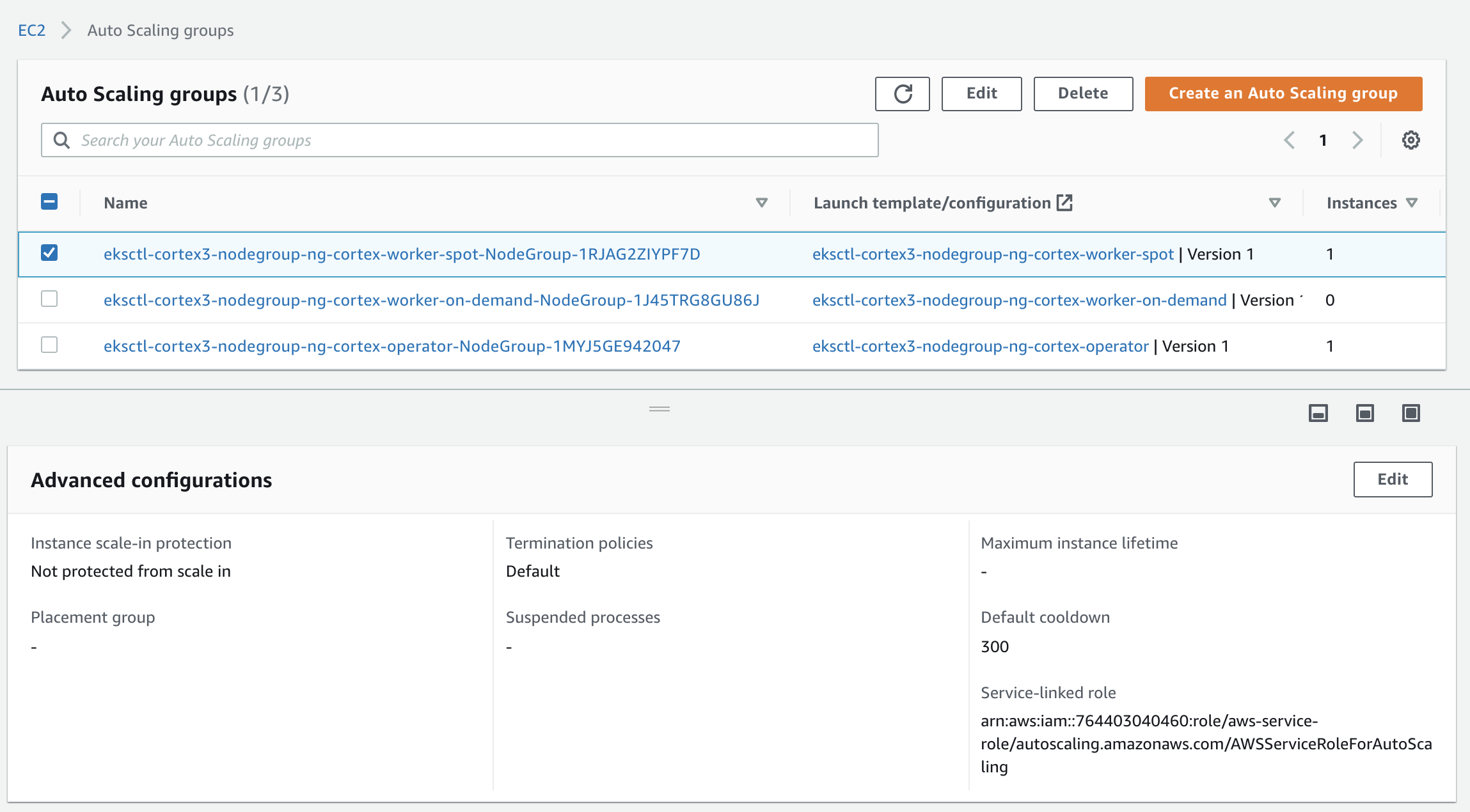Click the Instances column header label
Image resolution: width=1470 pixels, height=812 pixels.
[x=1361, y=203]
